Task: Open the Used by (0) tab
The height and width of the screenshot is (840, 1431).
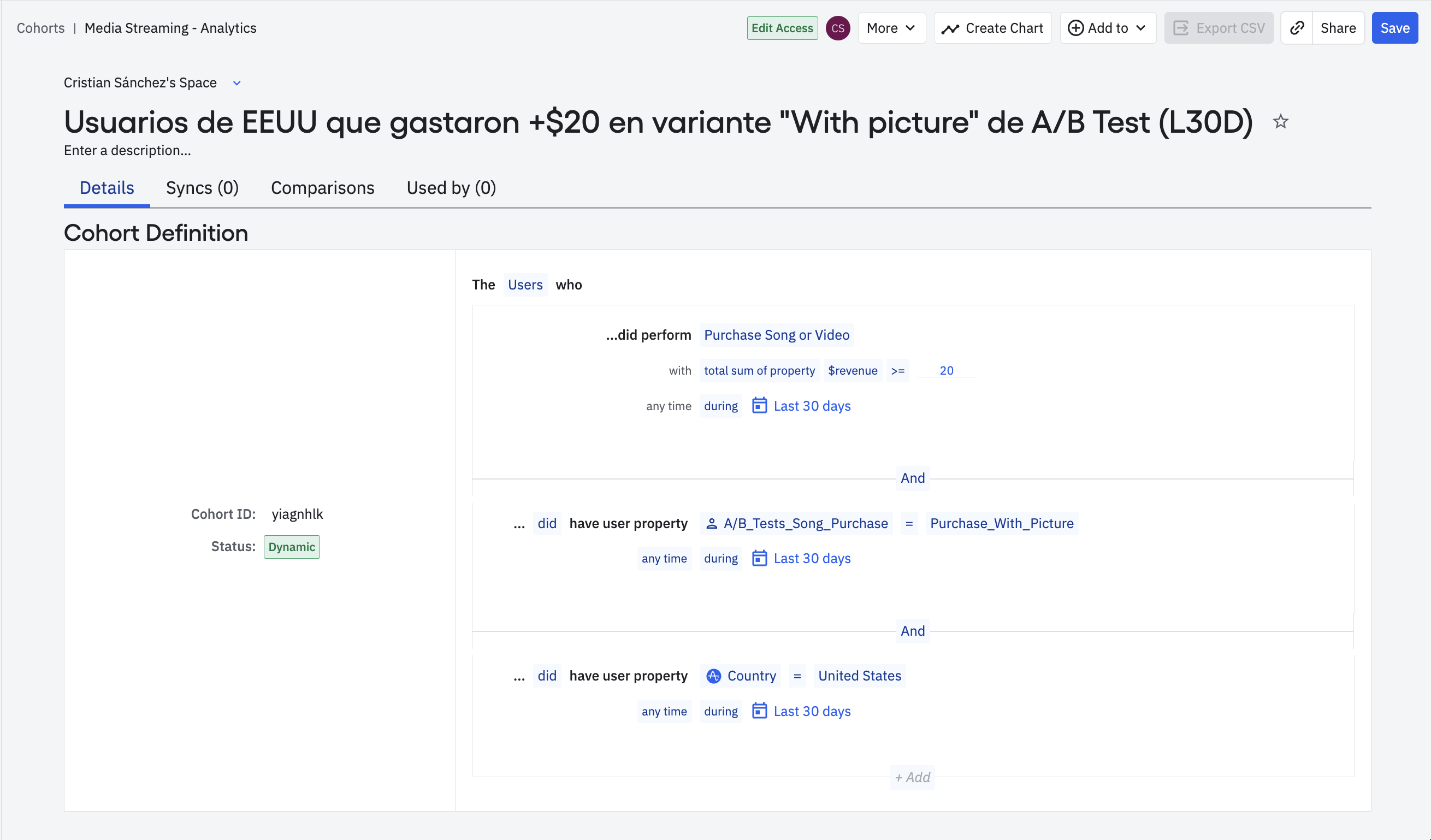Action: [x=452, y=188]
